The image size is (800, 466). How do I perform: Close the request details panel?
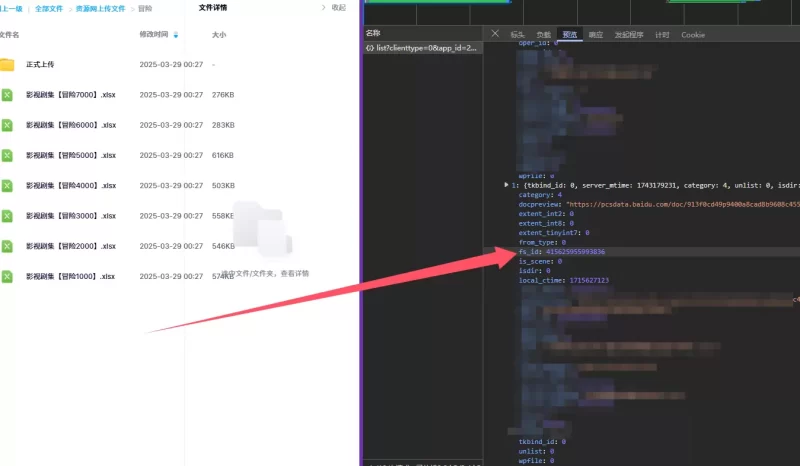[x=495, y=34]
